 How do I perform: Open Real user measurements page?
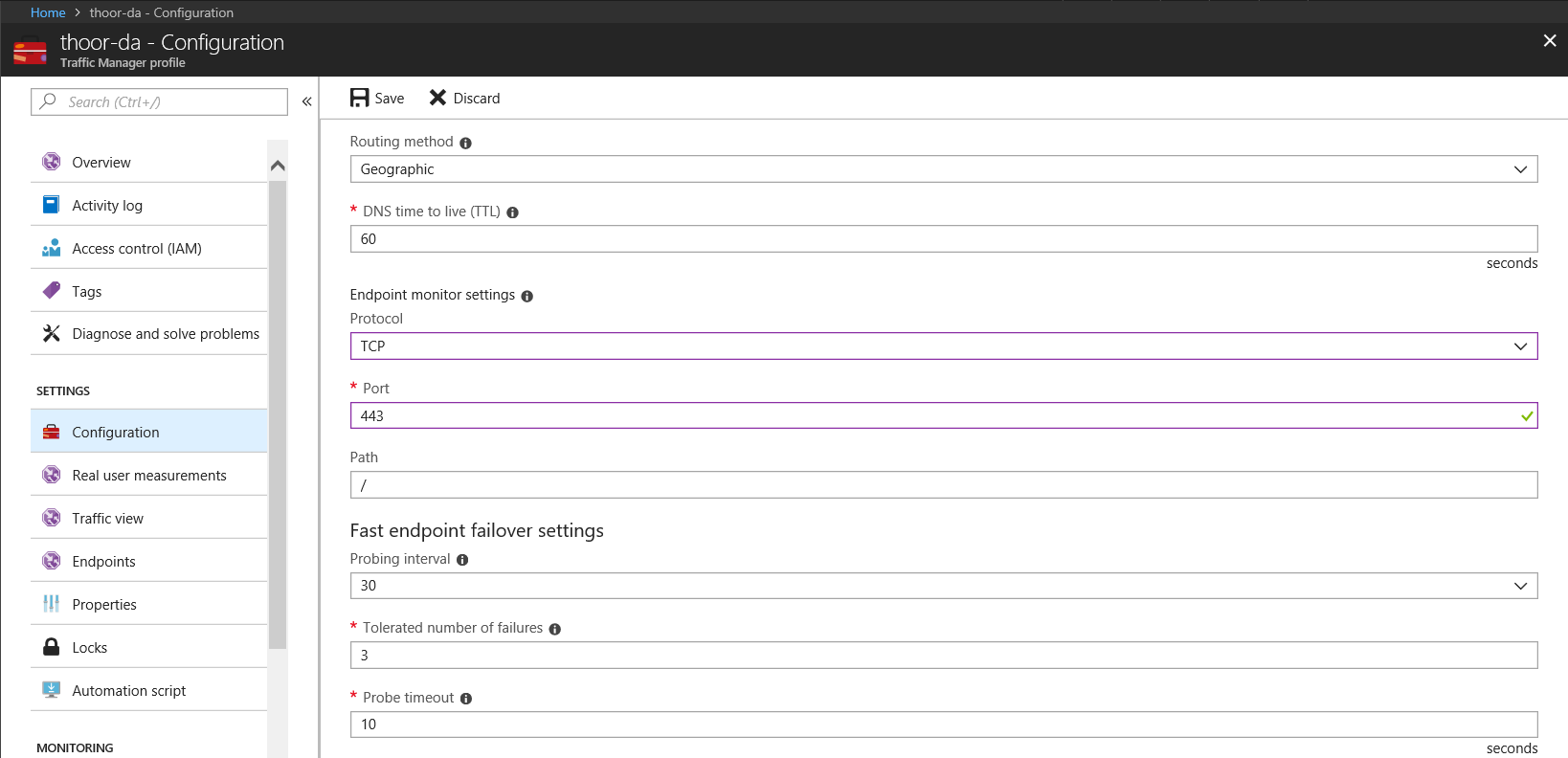point(148,475)
